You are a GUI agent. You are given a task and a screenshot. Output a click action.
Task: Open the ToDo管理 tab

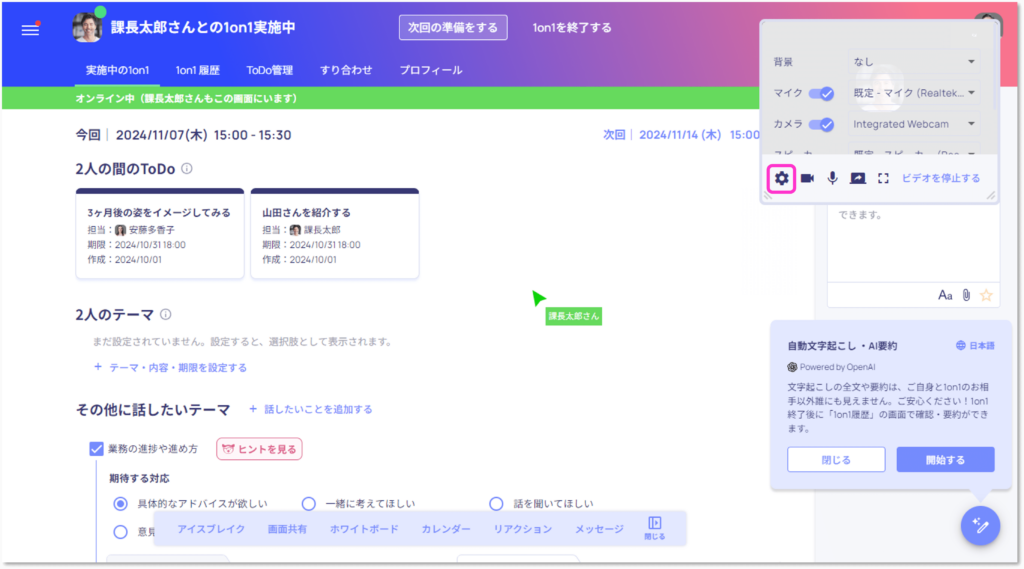point(270,70)
